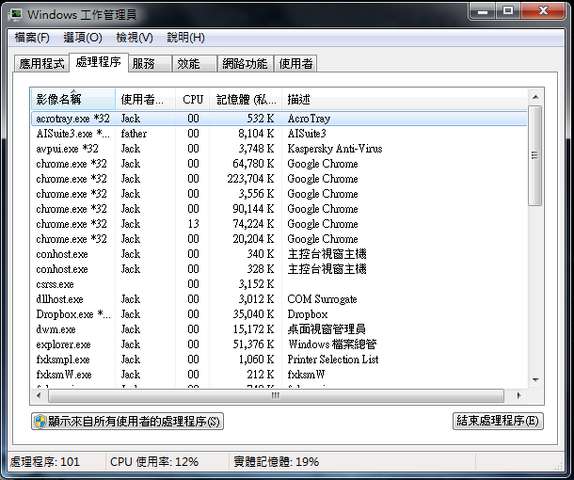Image resolution: width=574 pixels, height=480 pixels.
Task: Click the Windows 檔案總管 description
Action: coord(332,344)
